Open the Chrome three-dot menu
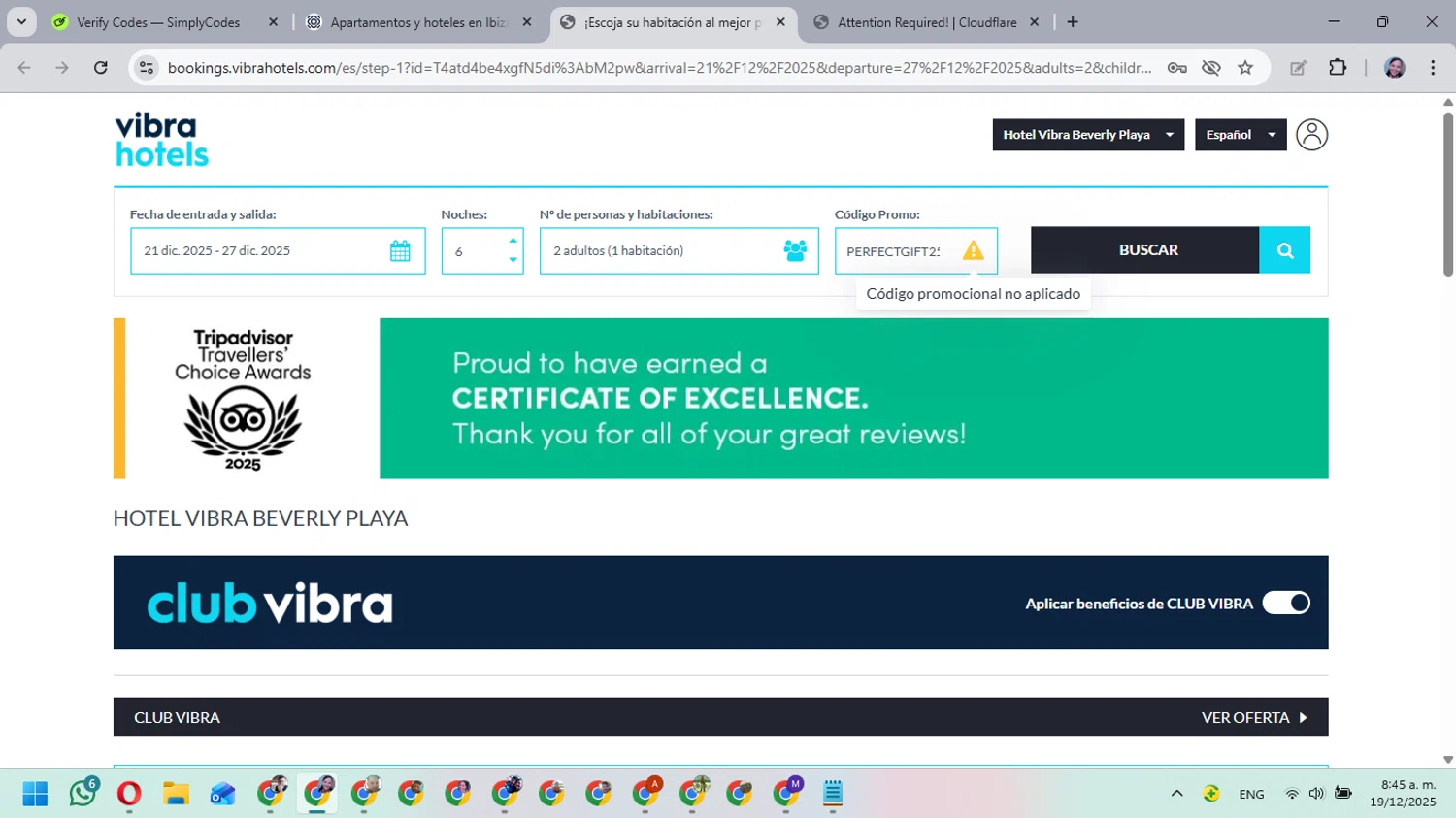The width and height of the screenshot is (1456, 818). click(x=1433, y=68)
